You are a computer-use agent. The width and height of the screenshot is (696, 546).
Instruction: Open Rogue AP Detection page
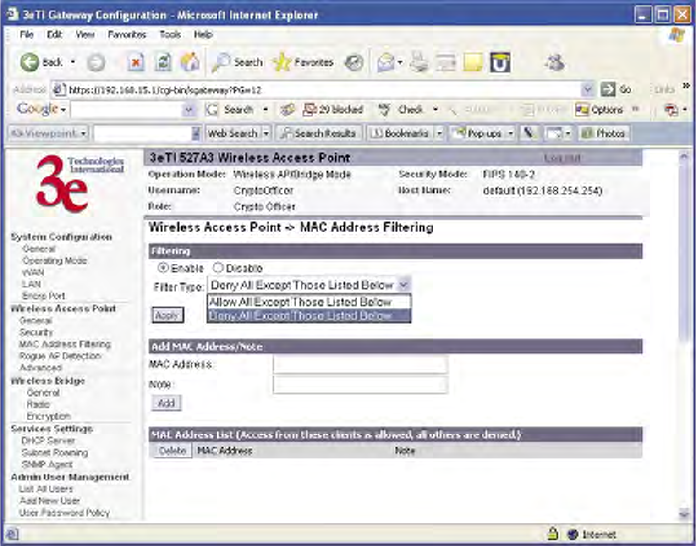60,356
